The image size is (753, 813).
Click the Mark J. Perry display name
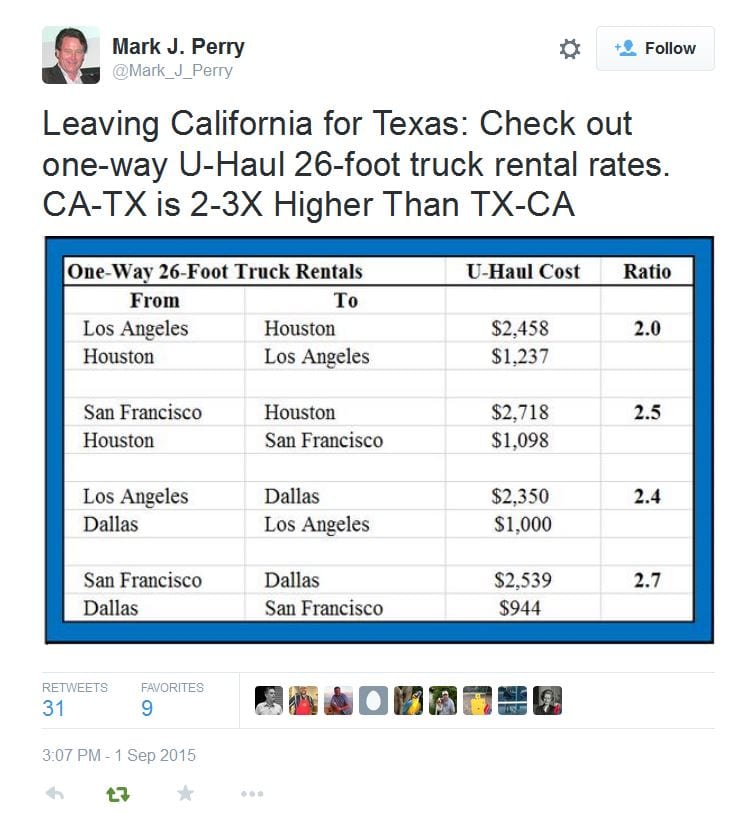click(x=178, y=47)
